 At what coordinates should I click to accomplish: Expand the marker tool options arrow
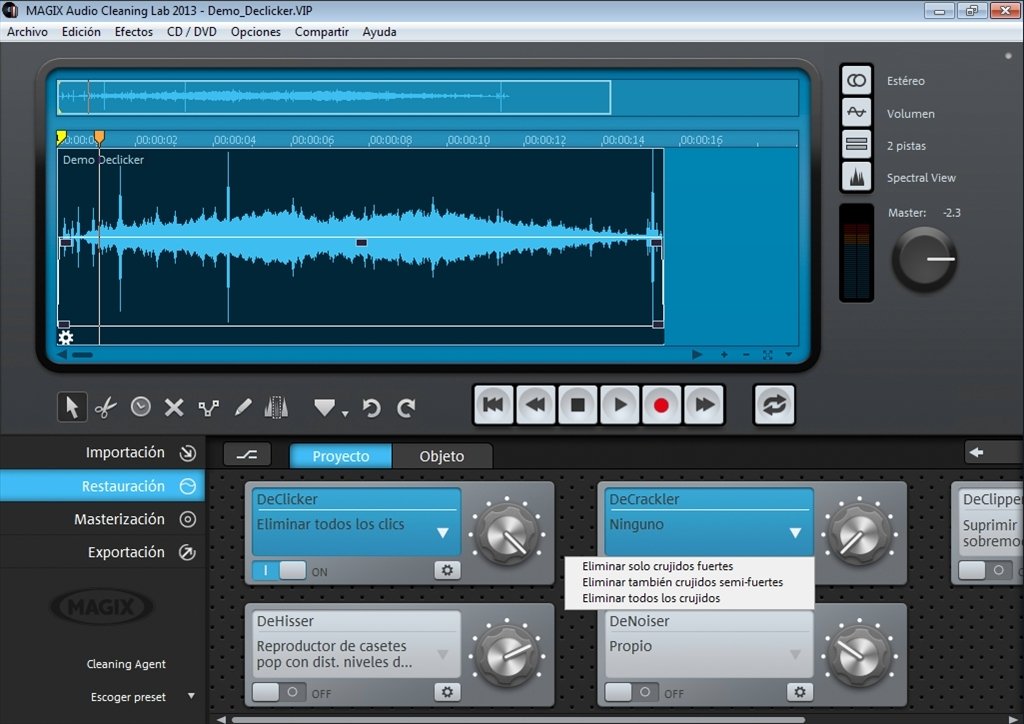click(345, 413)
